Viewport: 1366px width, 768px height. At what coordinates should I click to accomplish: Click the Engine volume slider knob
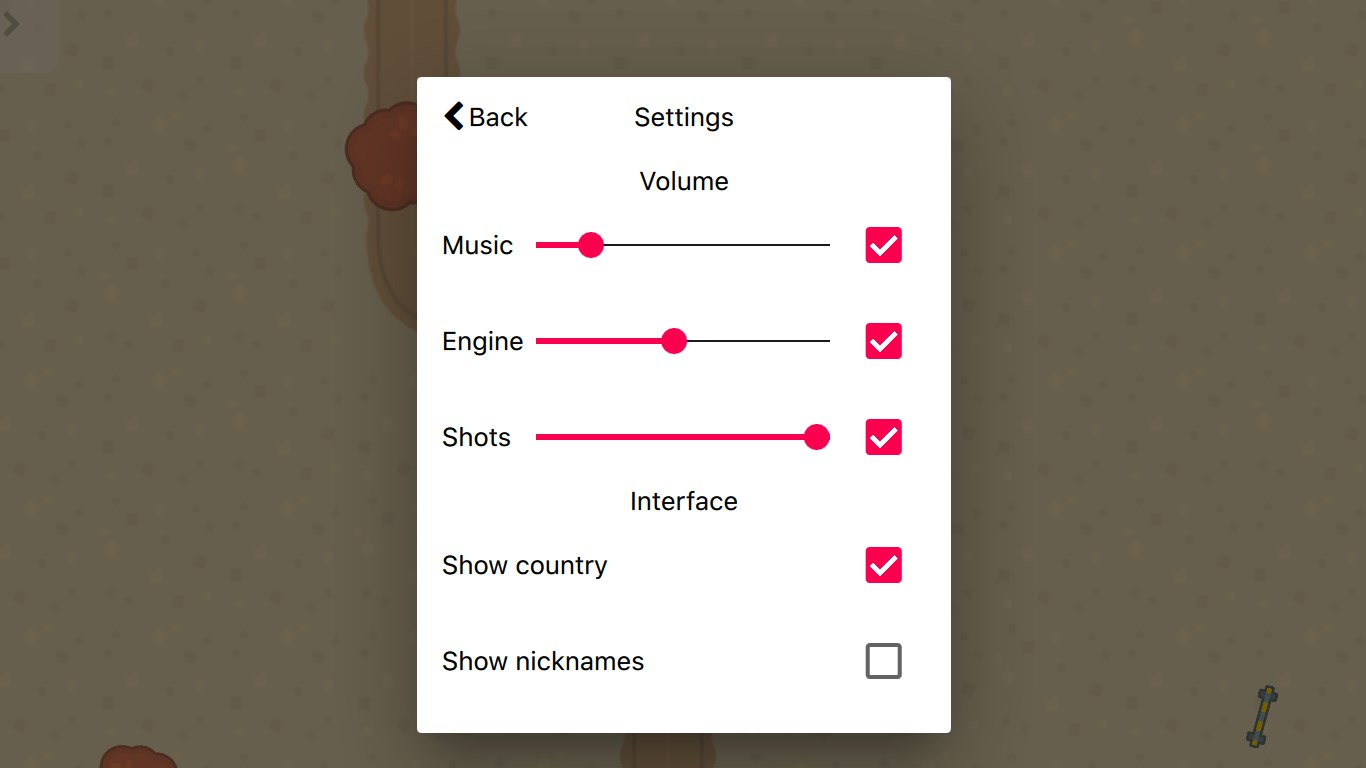(x=675, y=341)
